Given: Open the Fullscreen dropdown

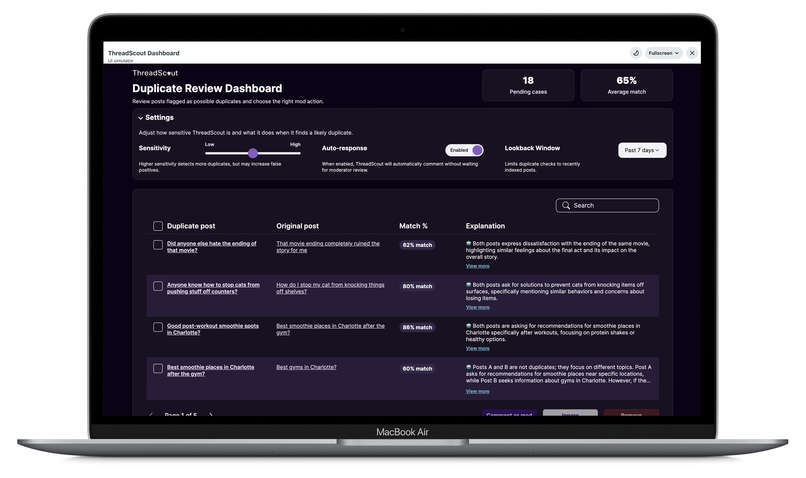Looking at the screenshot, I should 664,53.
